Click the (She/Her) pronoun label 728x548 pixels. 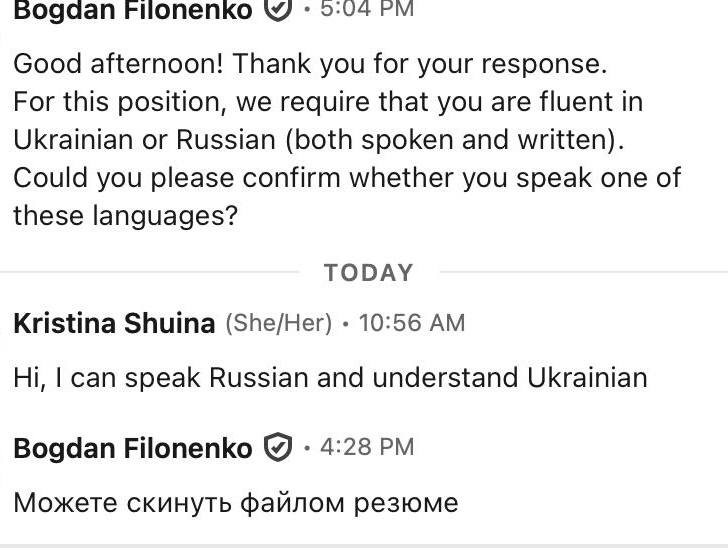point(278,324)
